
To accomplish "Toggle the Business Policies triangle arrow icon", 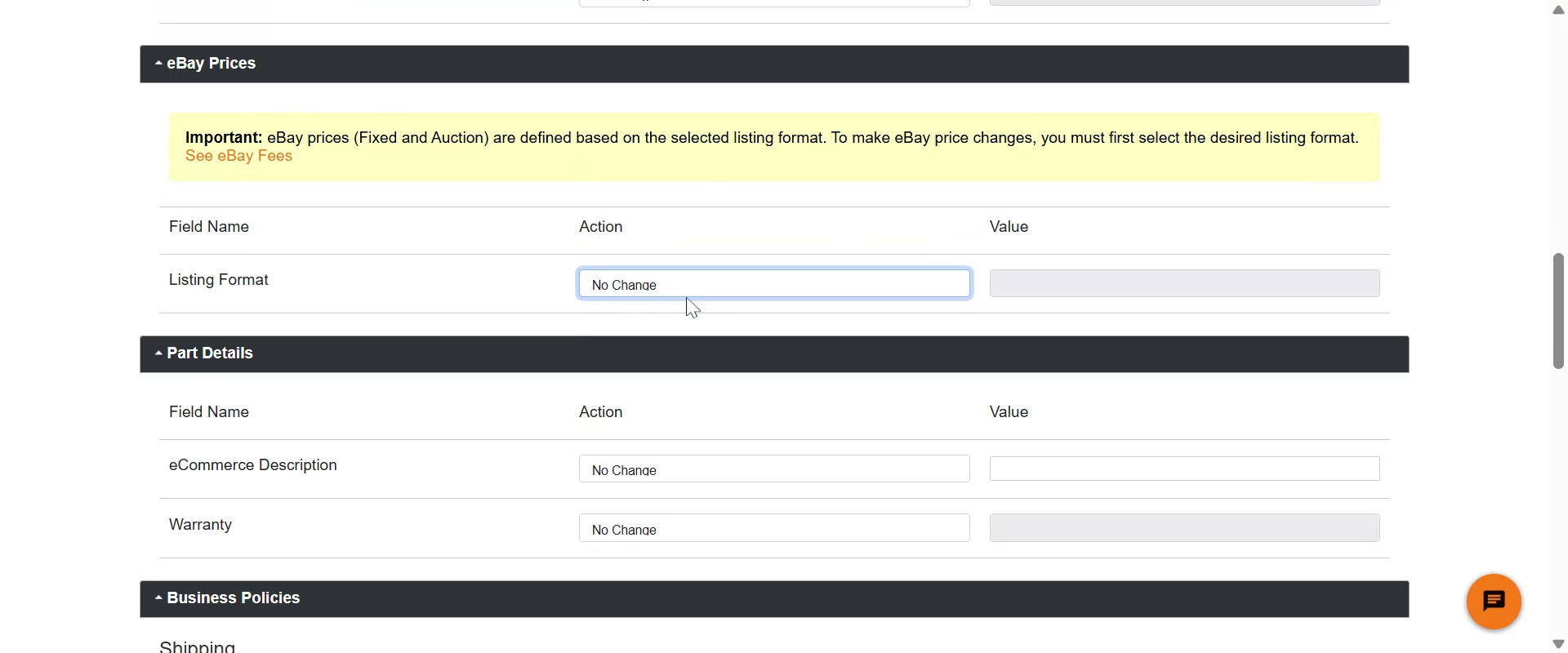I will point(158,597).
